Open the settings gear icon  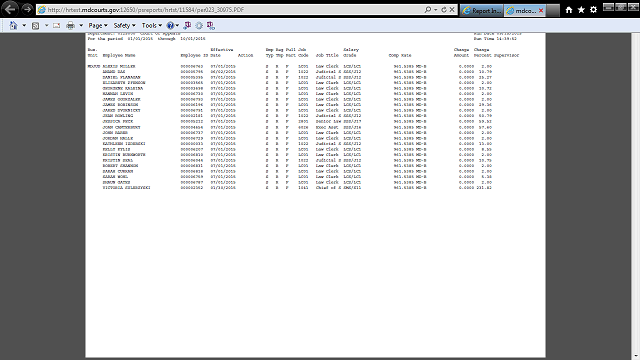pyautogui.click(x=593, y=10)
